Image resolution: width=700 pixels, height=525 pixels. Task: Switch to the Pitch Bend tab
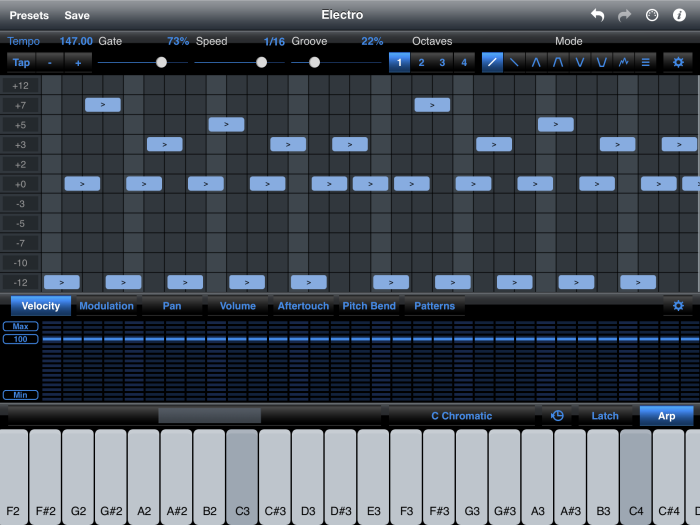(369, 305)
